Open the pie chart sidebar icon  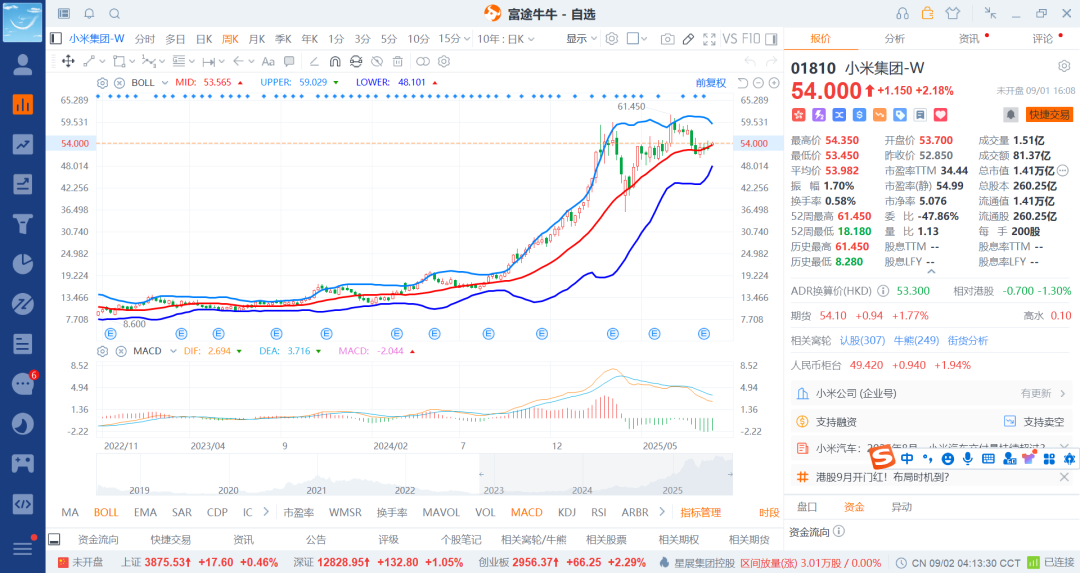(x=23, y=264)
